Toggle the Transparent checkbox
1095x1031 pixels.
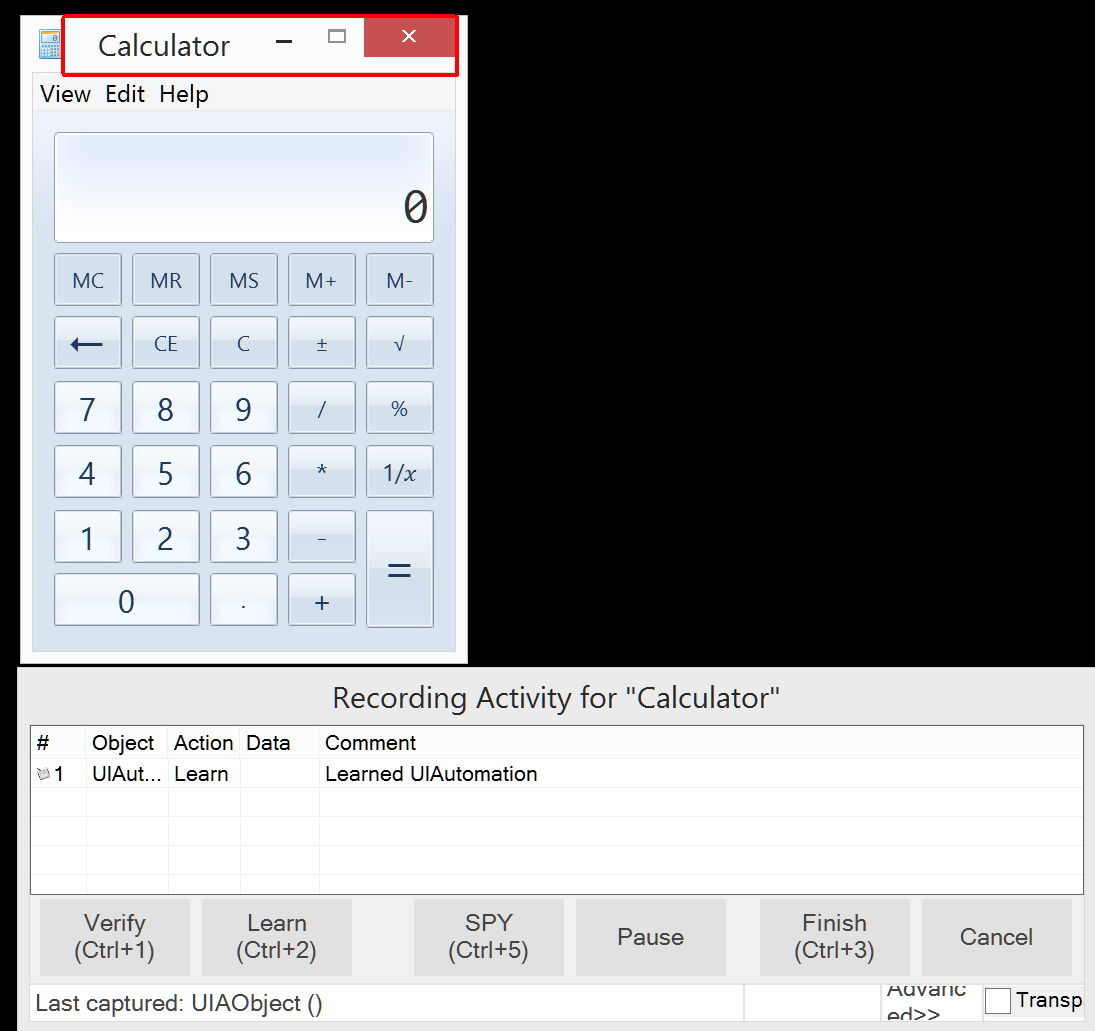998,1000
